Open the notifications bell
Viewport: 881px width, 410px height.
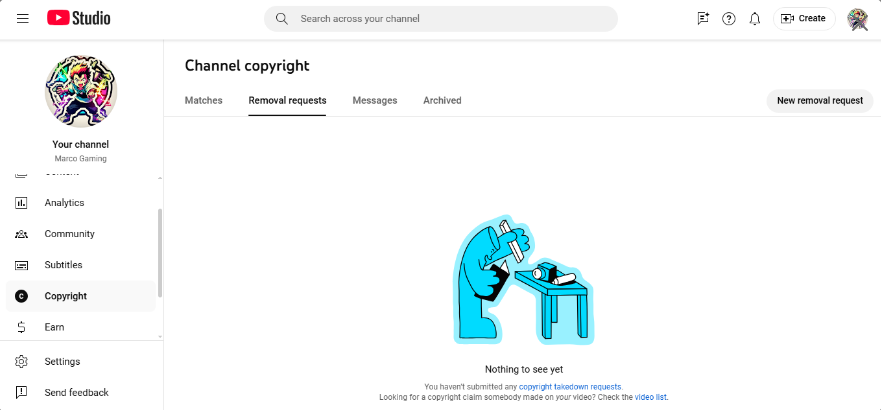[755, 19]
